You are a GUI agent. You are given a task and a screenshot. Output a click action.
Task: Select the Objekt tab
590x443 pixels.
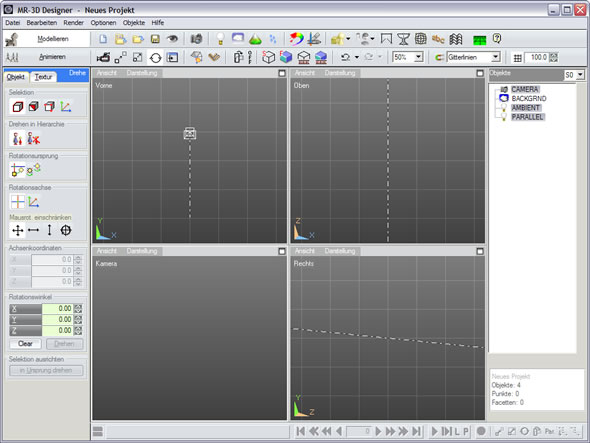coord(16,77)
